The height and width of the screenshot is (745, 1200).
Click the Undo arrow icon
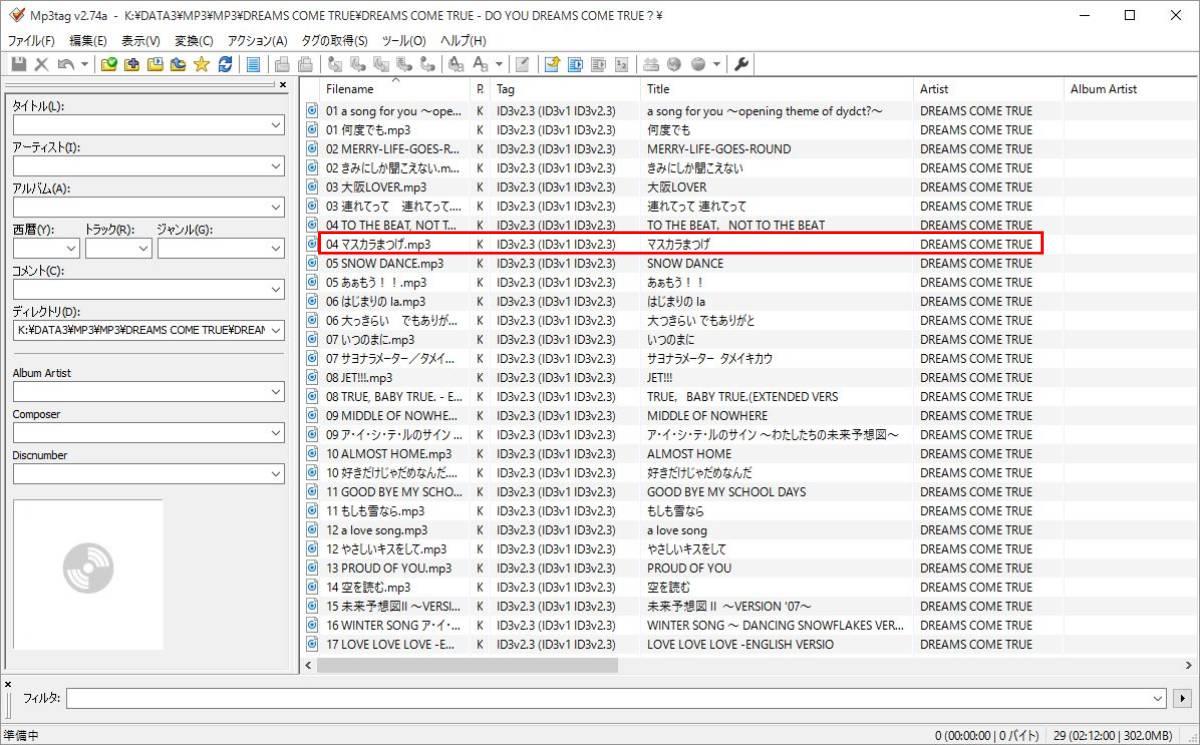(x=65, y=64)
